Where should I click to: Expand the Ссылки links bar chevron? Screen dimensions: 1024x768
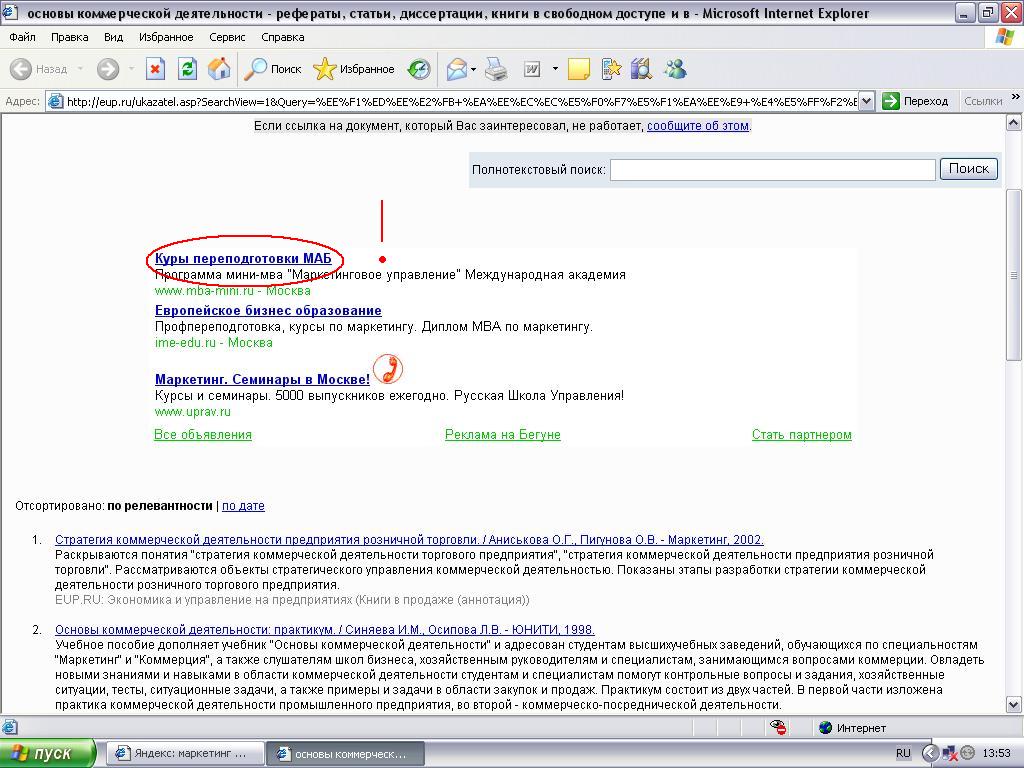[1015, 98]
